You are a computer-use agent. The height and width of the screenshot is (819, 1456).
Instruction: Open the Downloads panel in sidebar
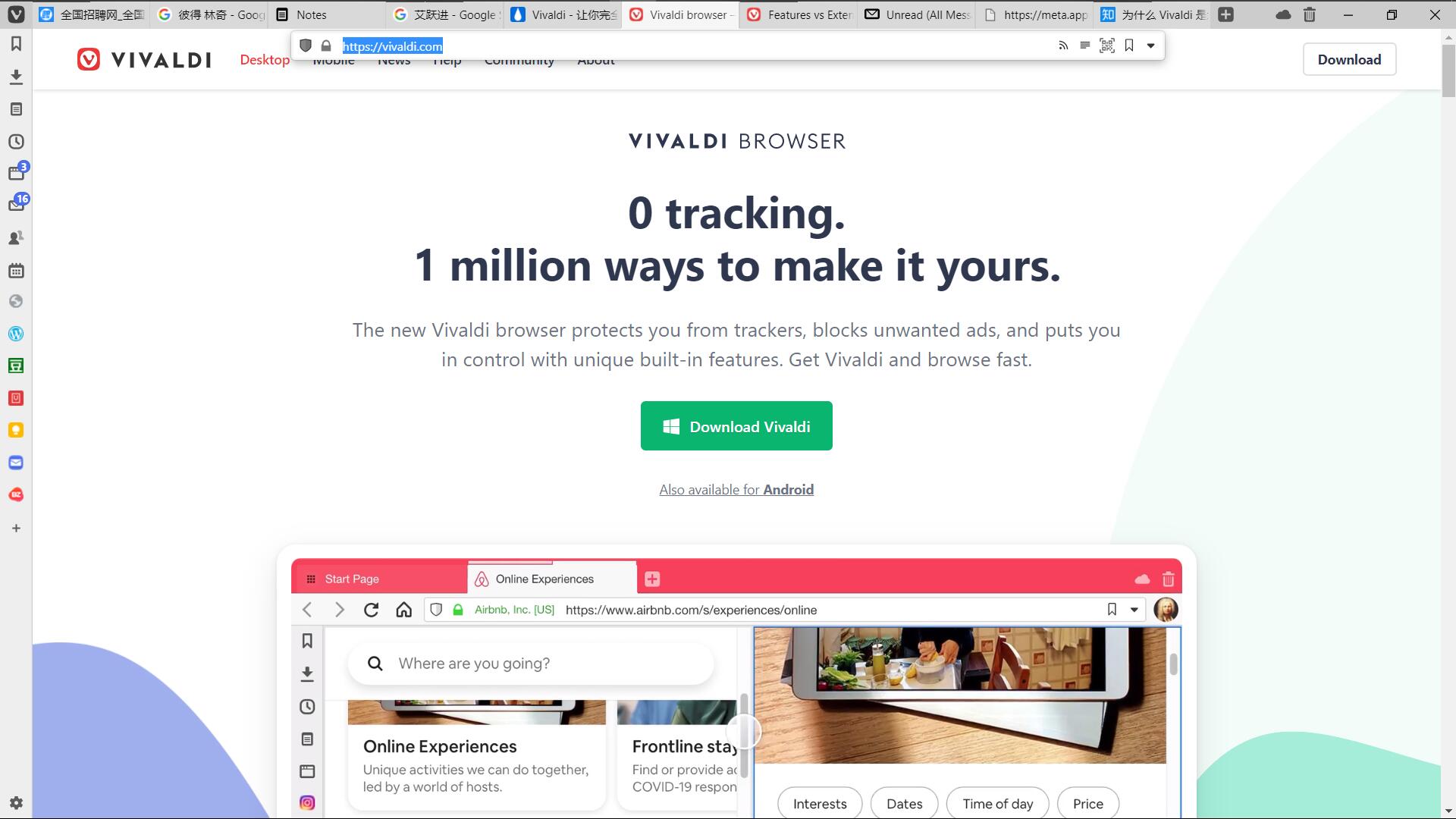point(16,77)
